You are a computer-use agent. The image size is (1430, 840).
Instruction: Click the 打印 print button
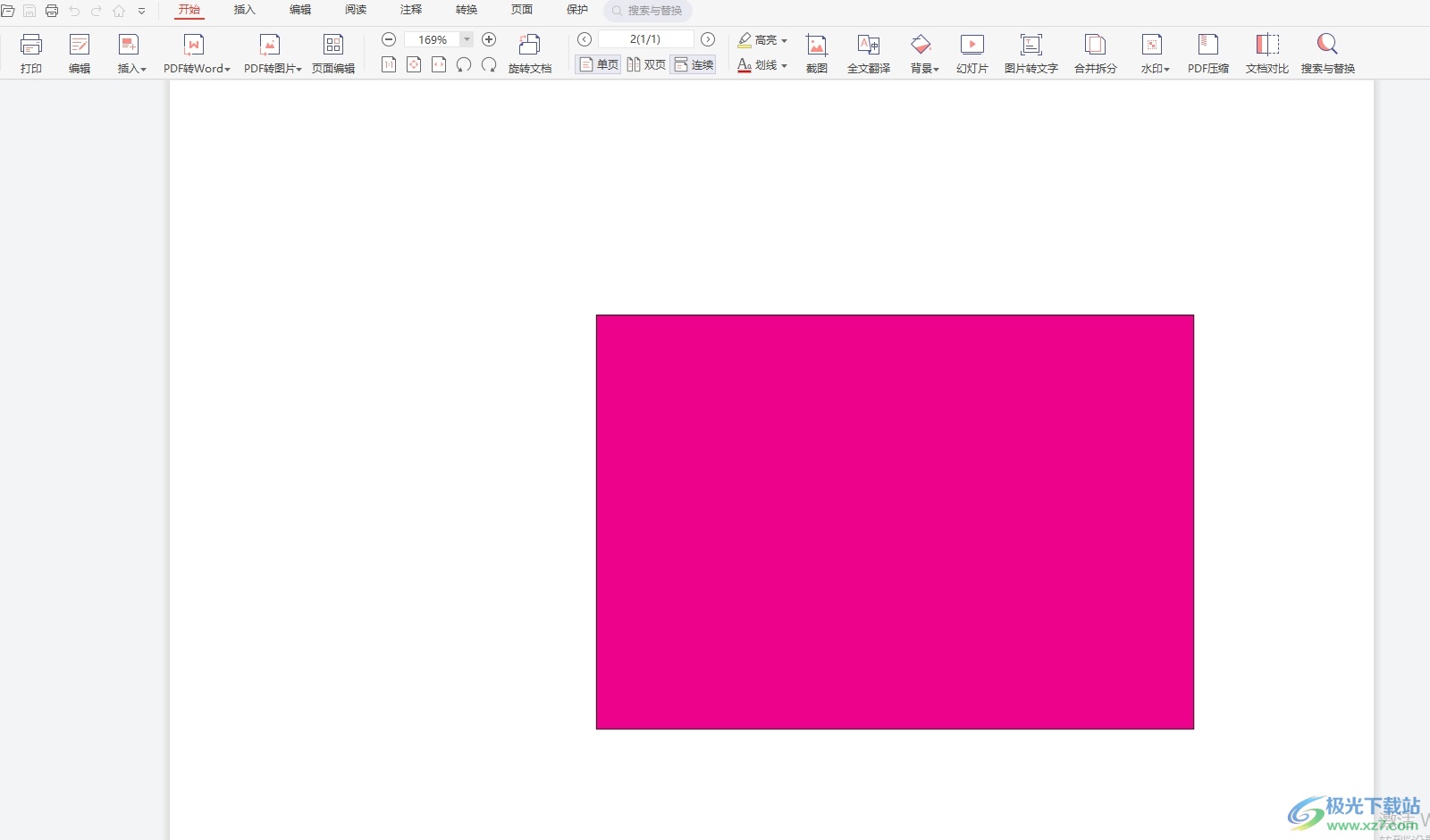click(31, 53)
